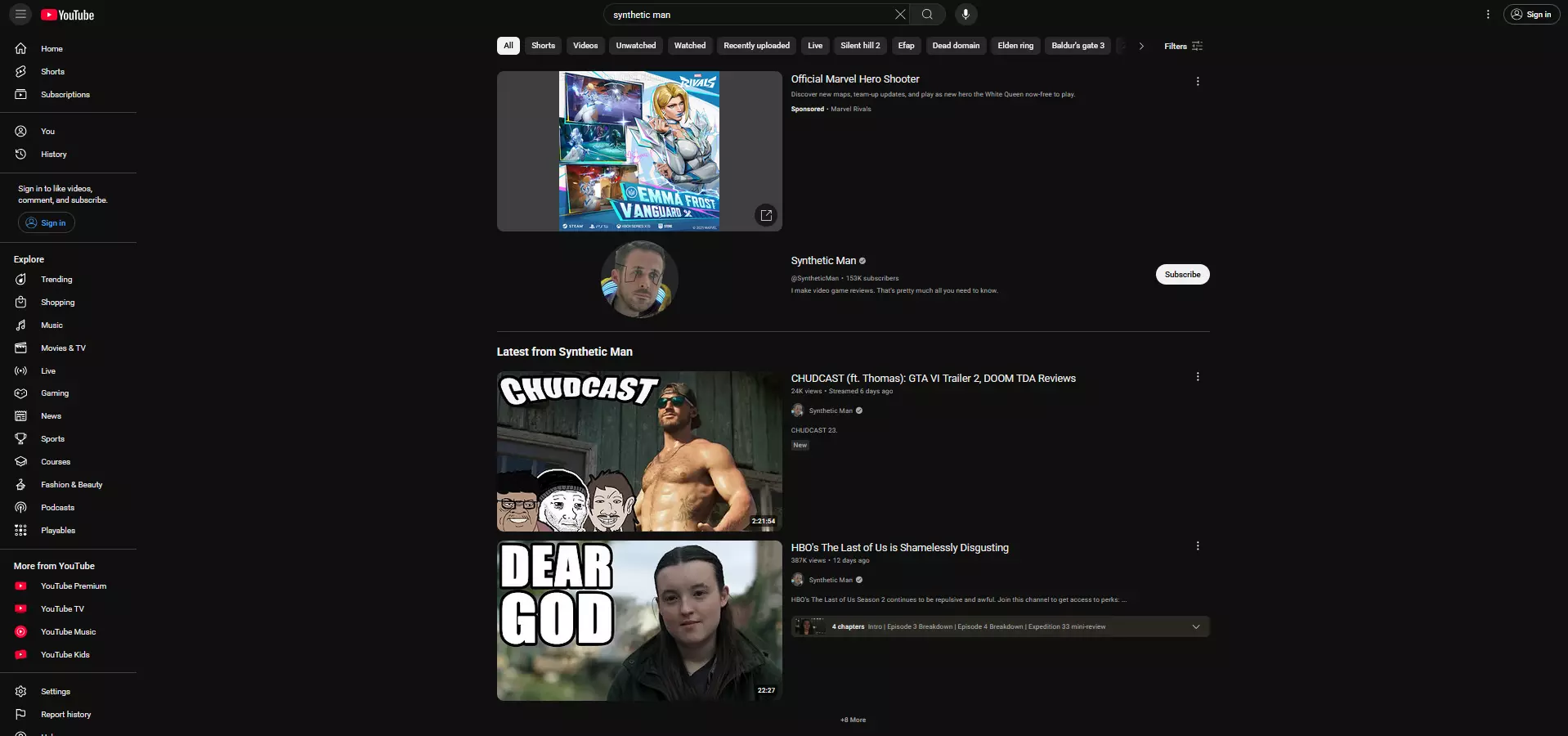Subscribe to Synthetic Man
1568x736 pixels.
coord(1182,275)
